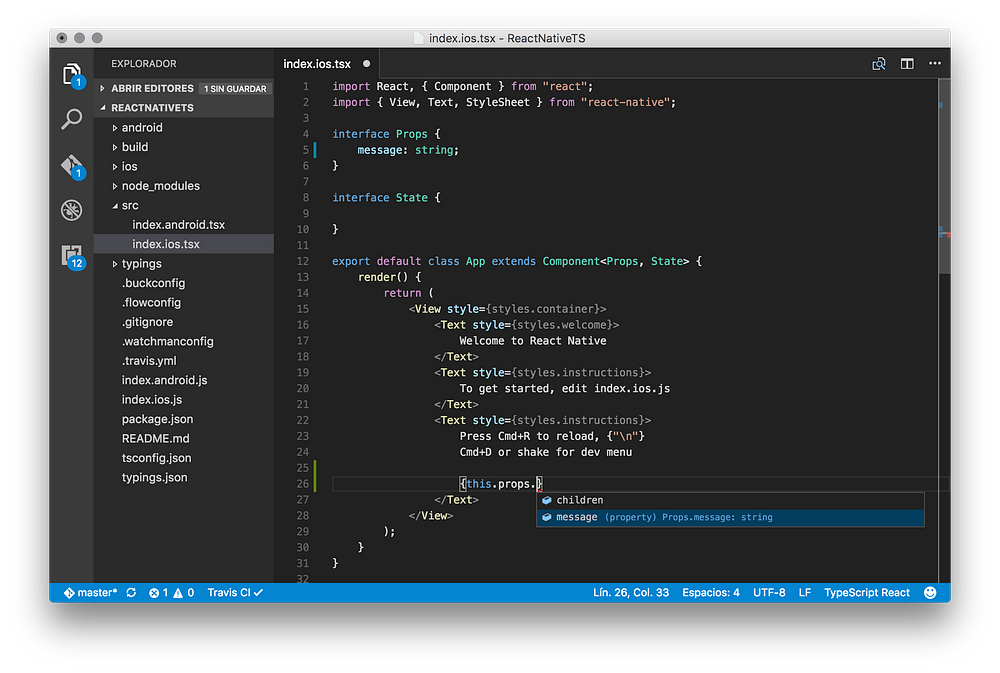1000x673 pixels.
Task: Expand the ABRIR EDITORES section
Action: [x=184, y=89]
